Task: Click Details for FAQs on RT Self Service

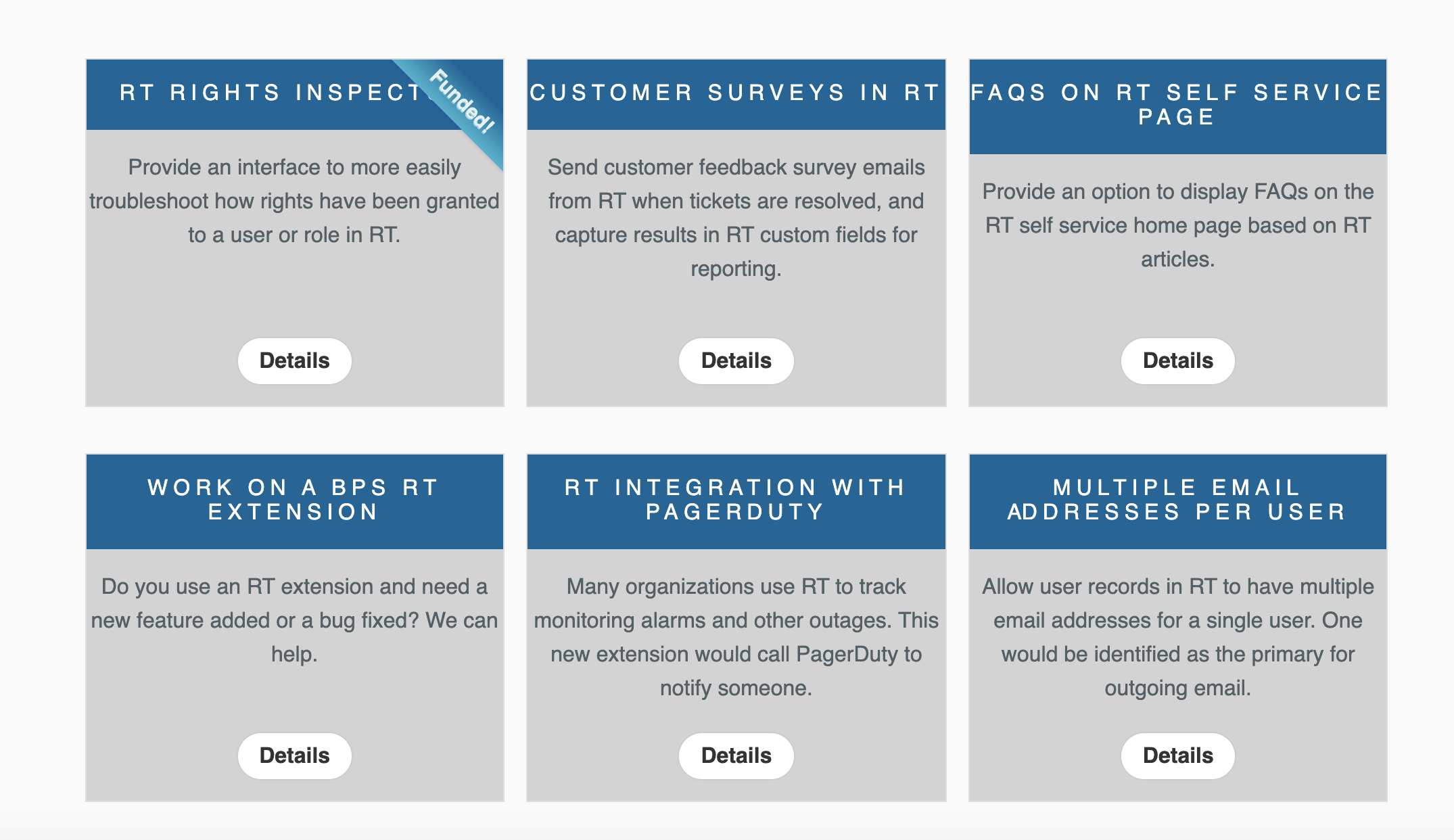Action: click(1177, 360)
